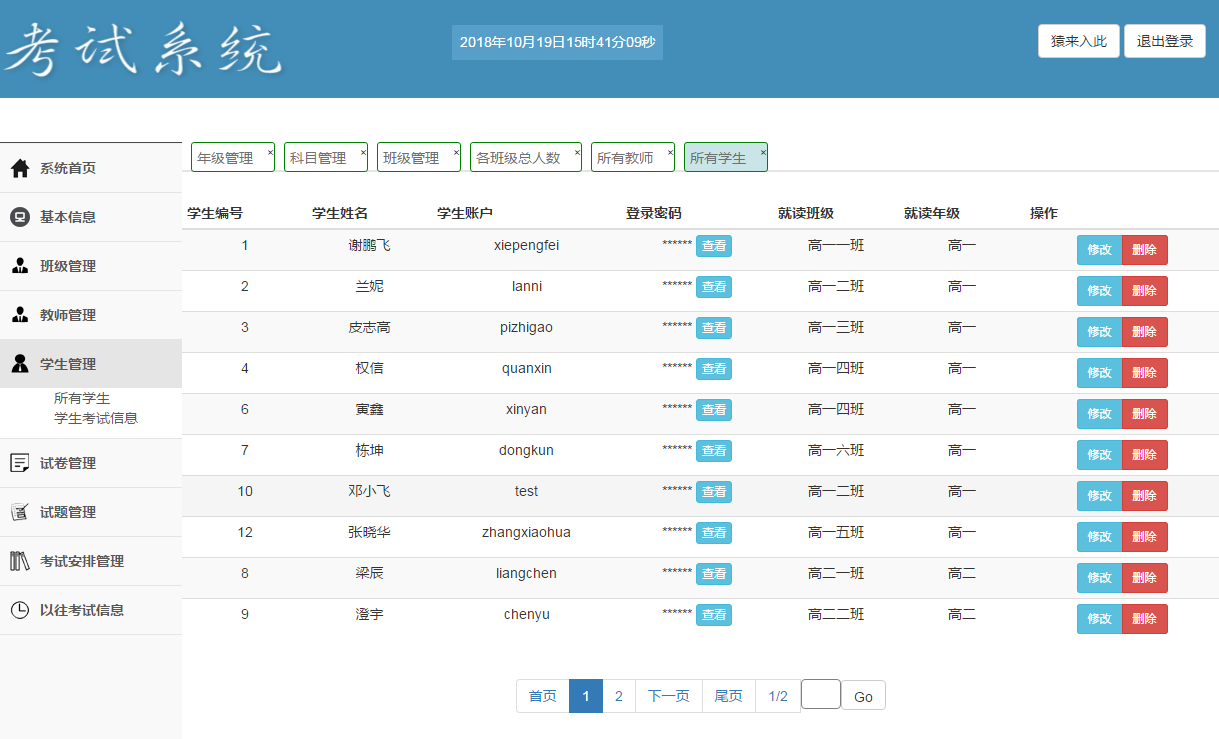Open 教师管理 in the left sidebar
The width and height of the screenshot is (1219, 739).
[x=20, y=314]
